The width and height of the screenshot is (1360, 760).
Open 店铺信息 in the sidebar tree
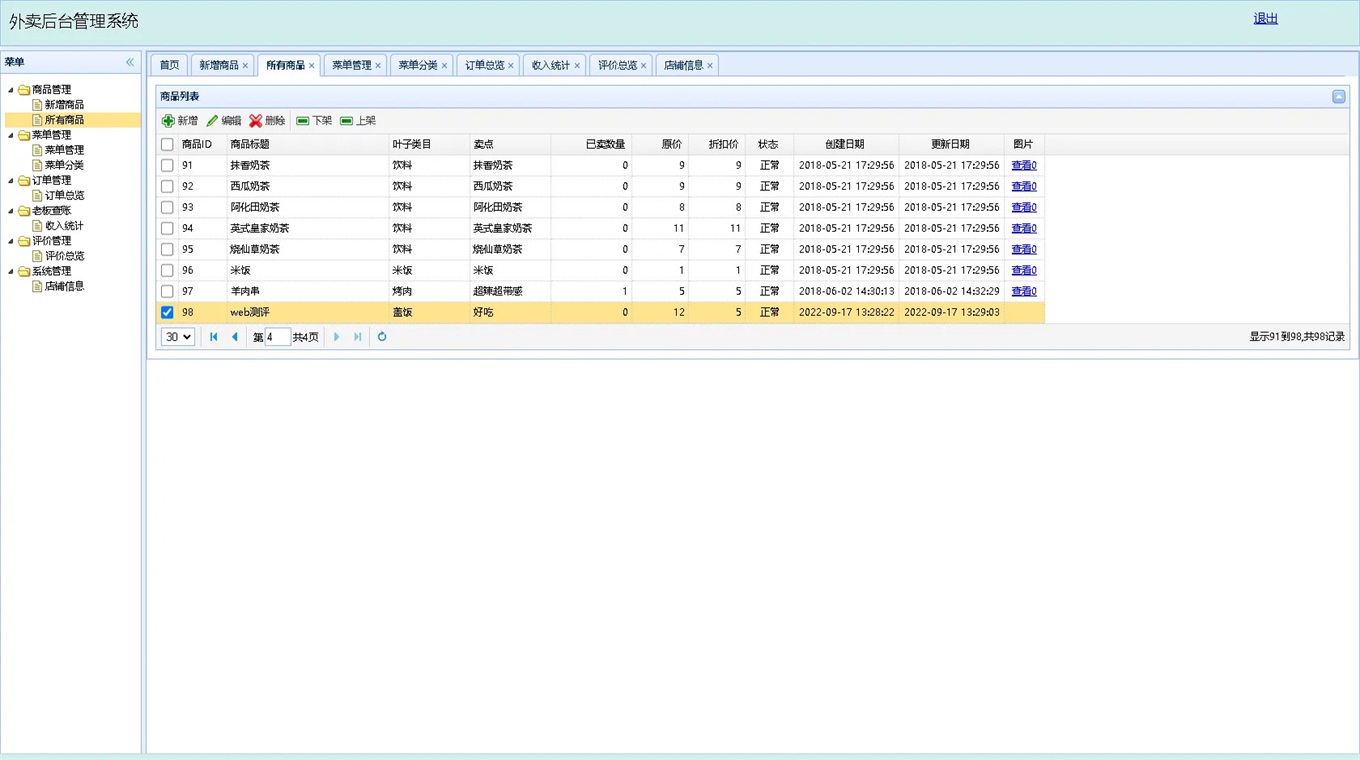pyautogui.click(x=64, y=286)
